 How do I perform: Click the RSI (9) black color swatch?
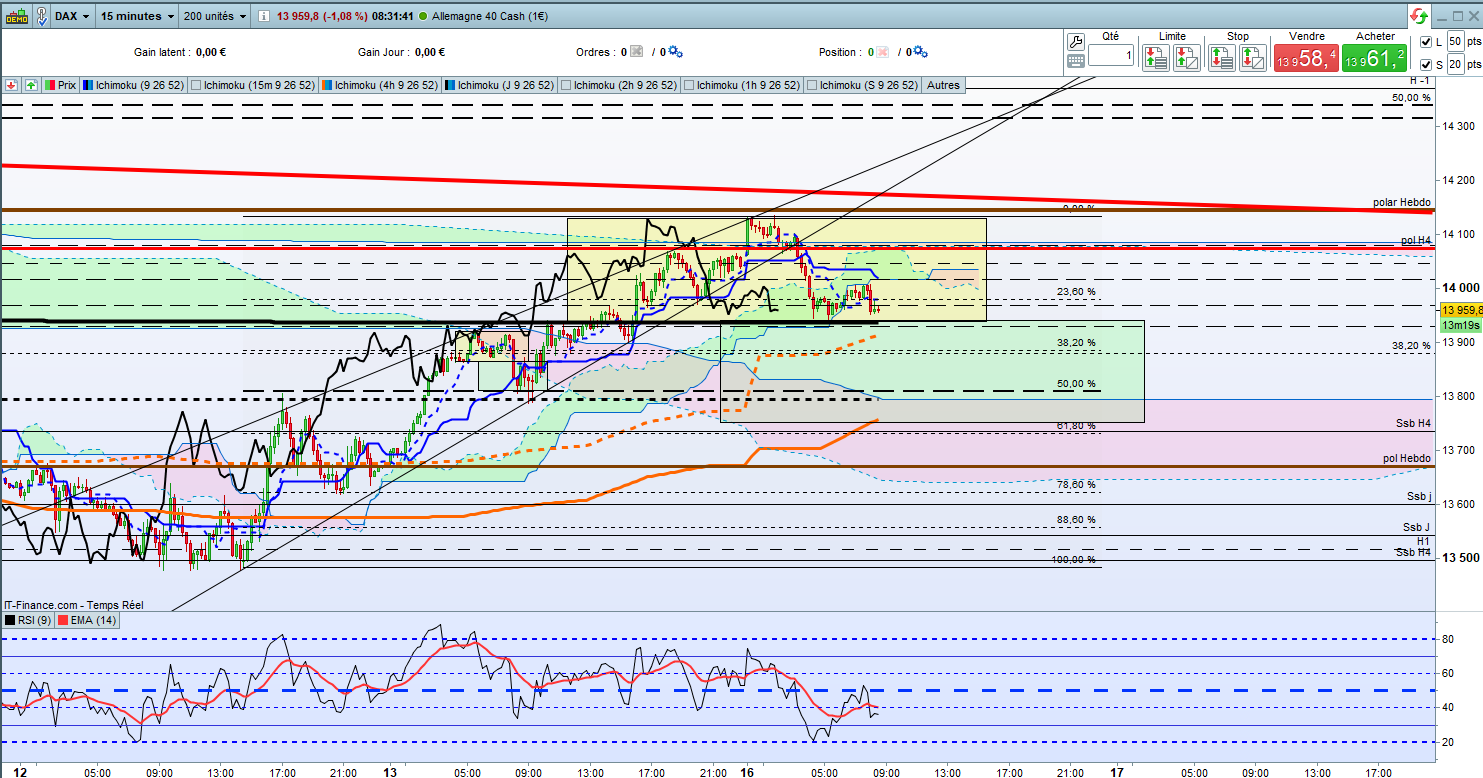tap(9, 621)
